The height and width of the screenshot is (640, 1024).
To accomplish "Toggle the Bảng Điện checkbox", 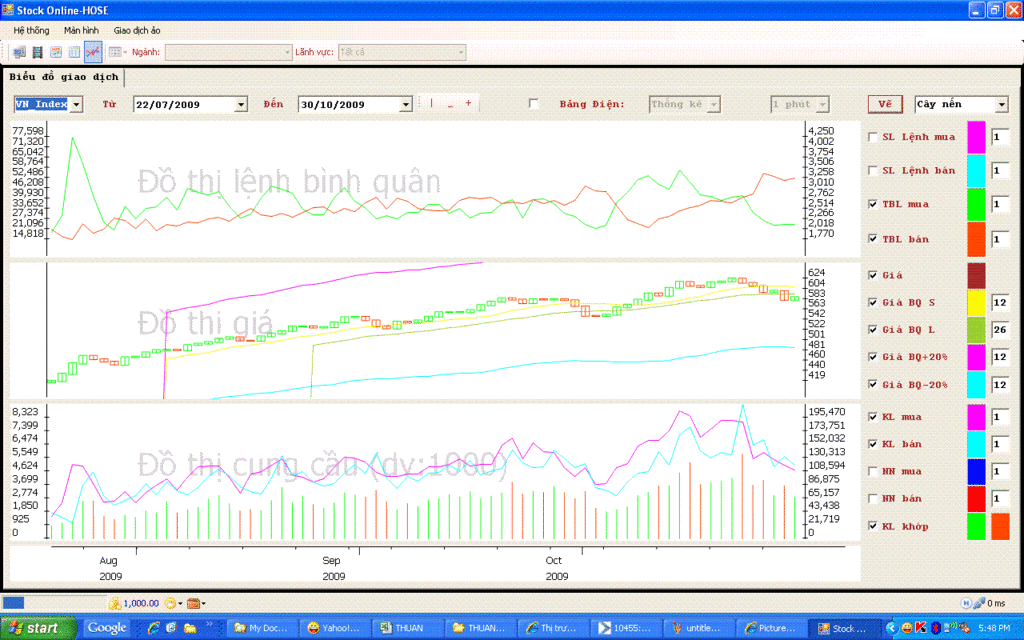I will coord(534,104).
